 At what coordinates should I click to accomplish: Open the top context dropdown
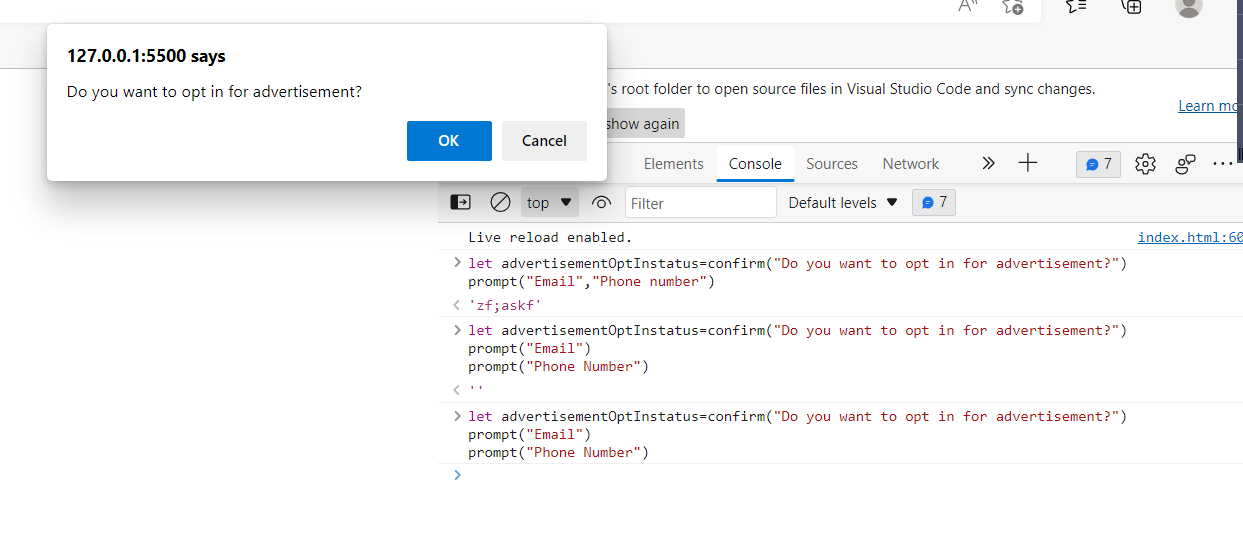coord(550,203)
